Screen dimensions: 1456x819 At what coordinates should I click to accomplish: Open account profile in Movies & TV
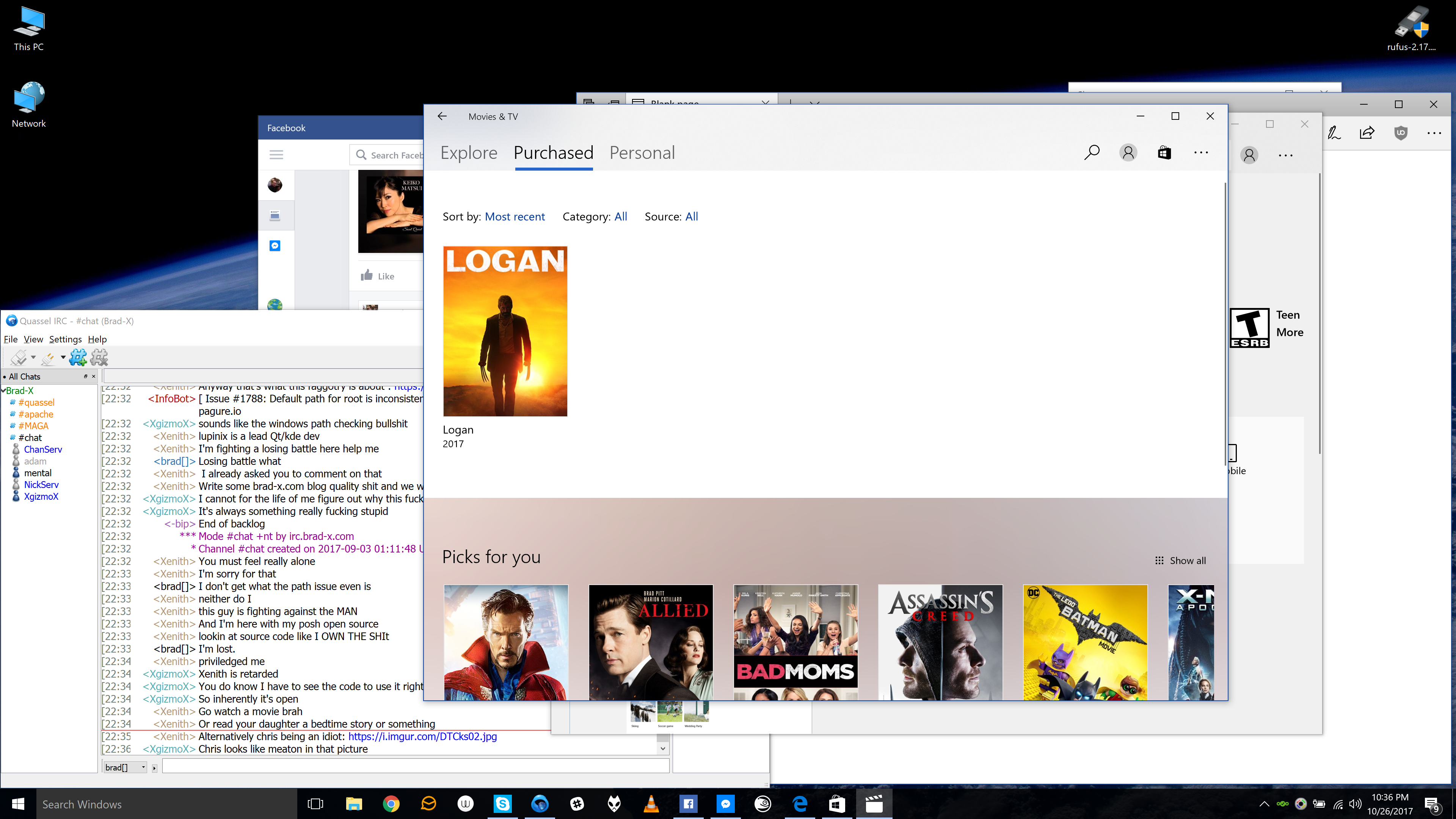pos(1128,152)
